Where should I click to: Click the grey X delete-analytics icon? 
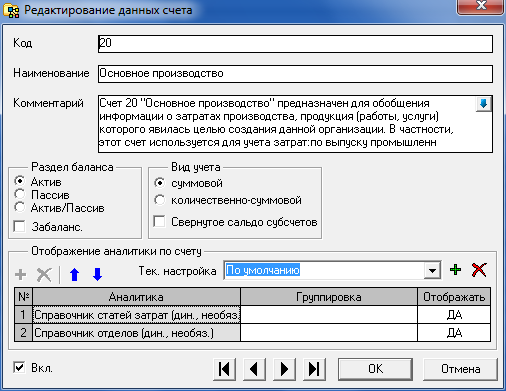pyautogui.click(x=44, y=275)
